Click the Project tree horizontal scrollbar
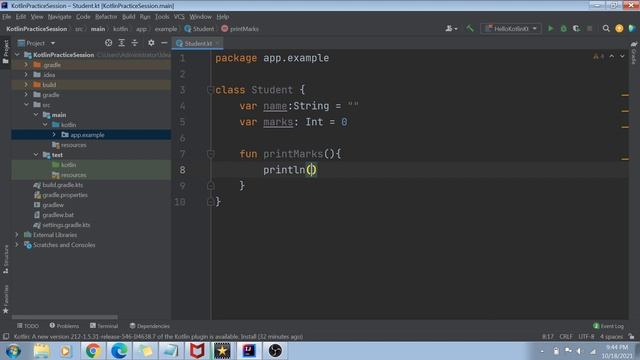640x360 pixels. tap(65, 317)
